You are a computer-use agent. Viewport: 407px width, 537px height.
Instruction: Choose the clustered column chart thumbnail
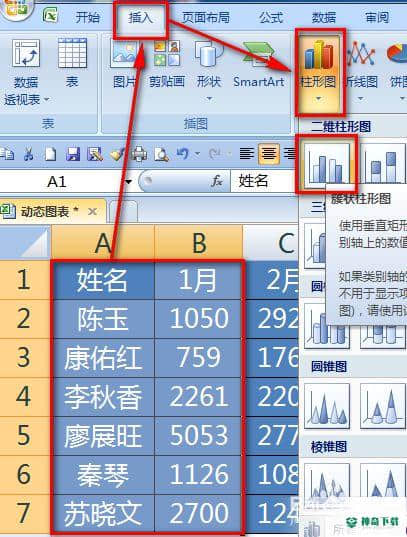coord(327,163)
